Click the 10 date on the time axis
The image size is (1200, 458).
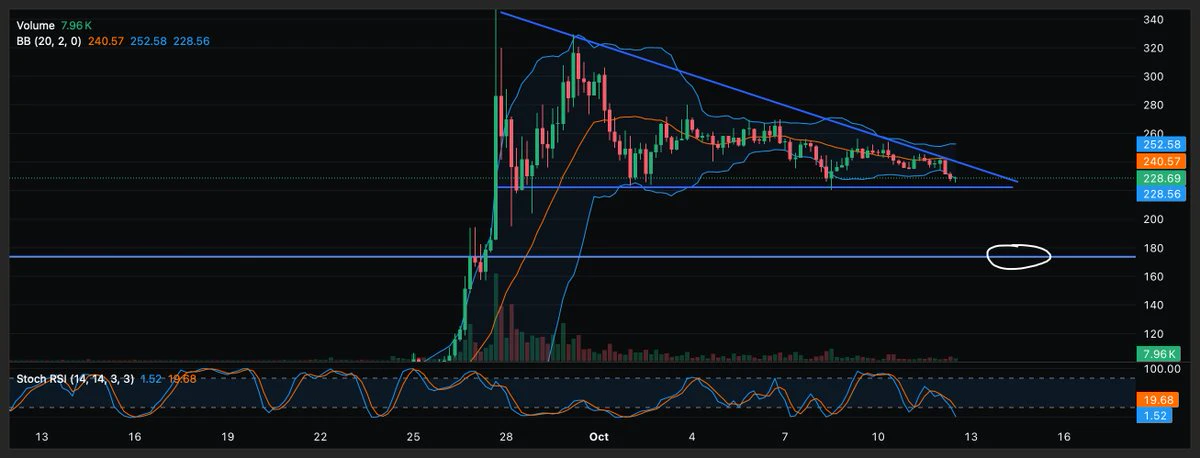[878, 437]
